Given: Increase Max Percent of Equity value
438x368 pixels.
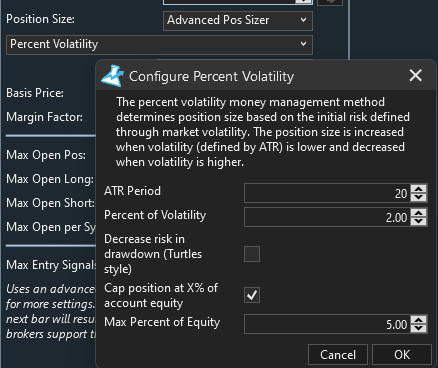Looking at the screenshot, I should (419, 320).
